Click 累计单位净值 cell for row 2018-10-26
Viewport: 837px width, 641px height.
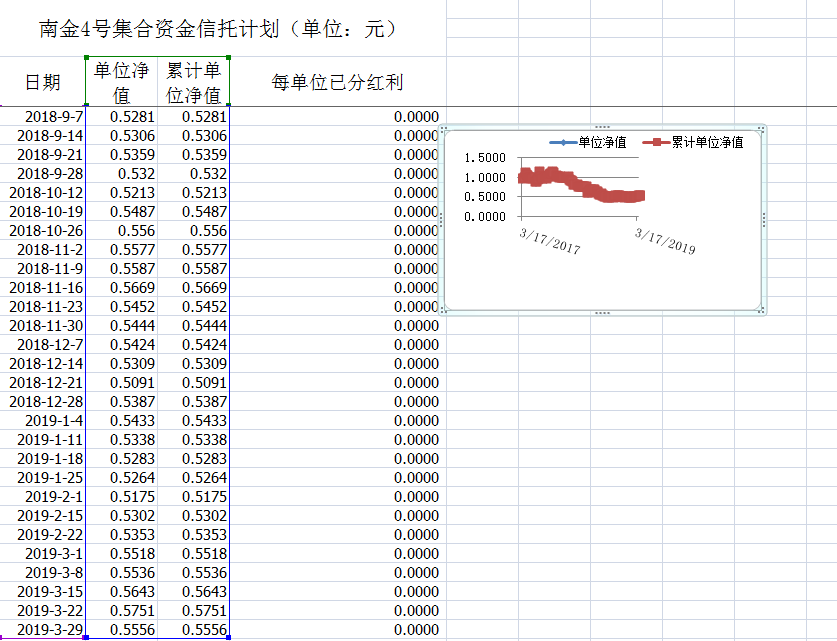point(193,231)
